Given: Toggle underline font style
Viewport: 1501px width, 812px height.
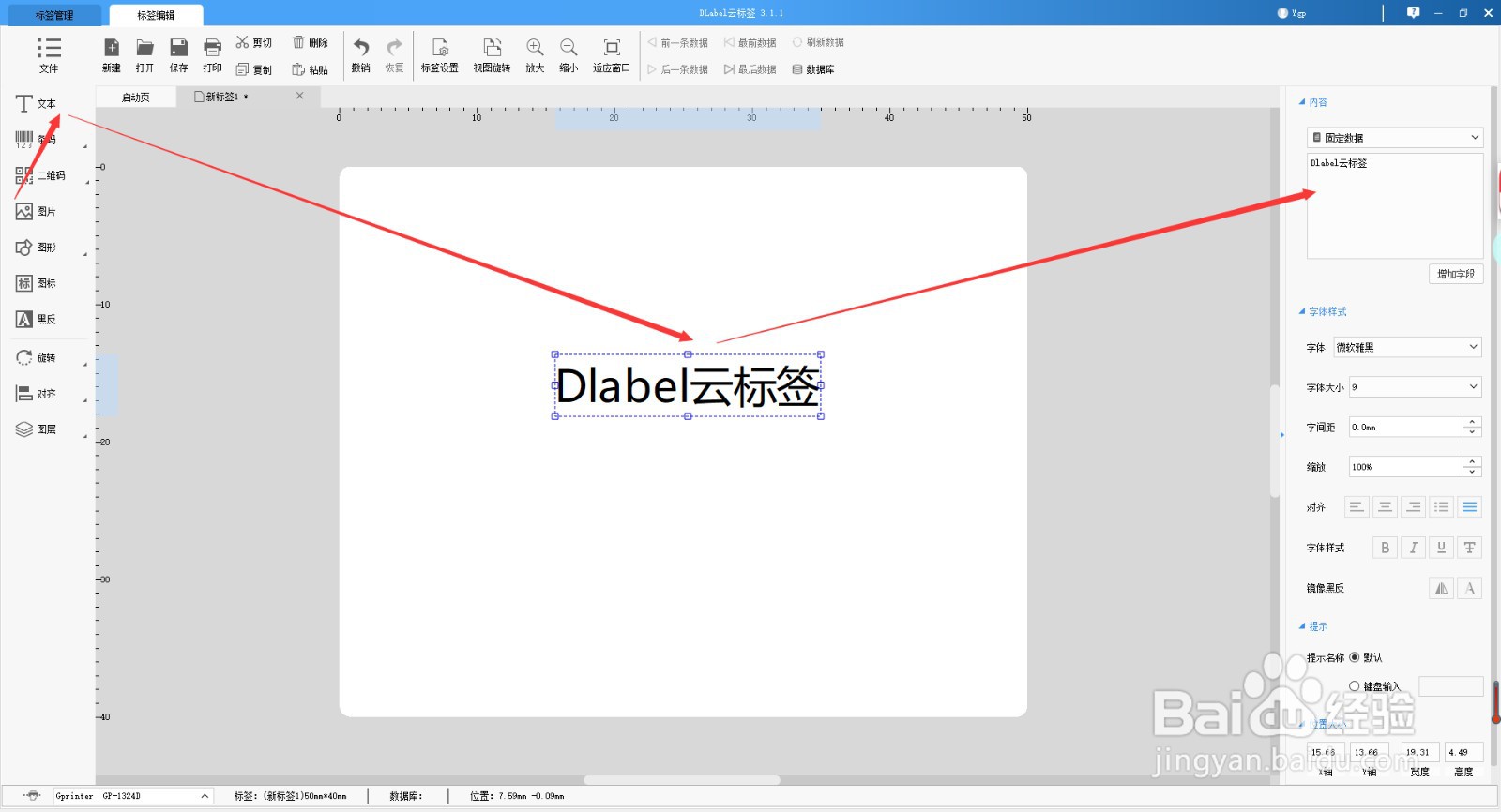Looking at the screenshot, I should pyautogui.click(x=1441, y=548).
